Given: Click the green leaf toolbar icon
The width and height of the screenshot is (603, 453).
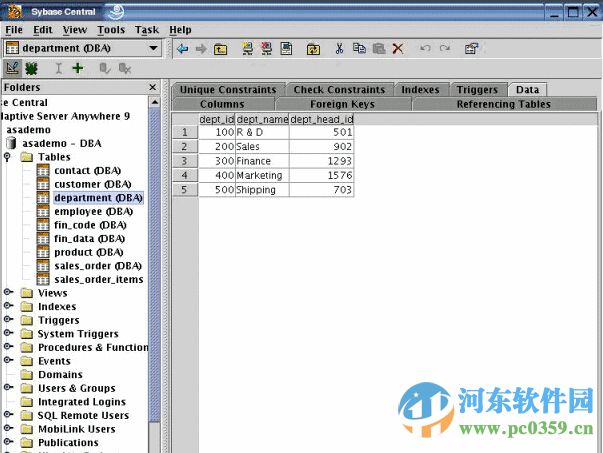Looking at the screenshot, I should pos(31,69).
